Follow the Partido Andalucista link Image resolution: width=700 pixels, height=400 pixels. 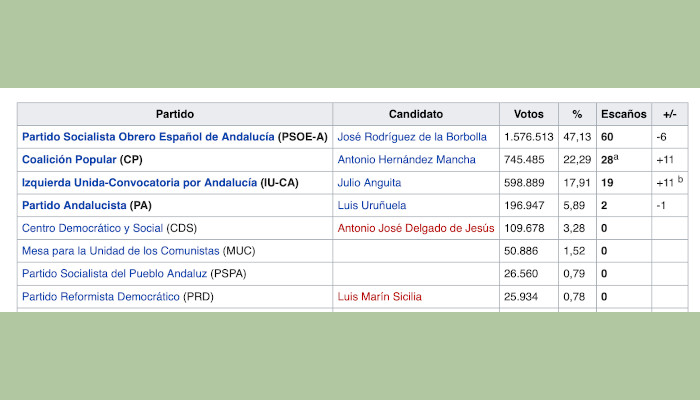click(x=75, y=205)
